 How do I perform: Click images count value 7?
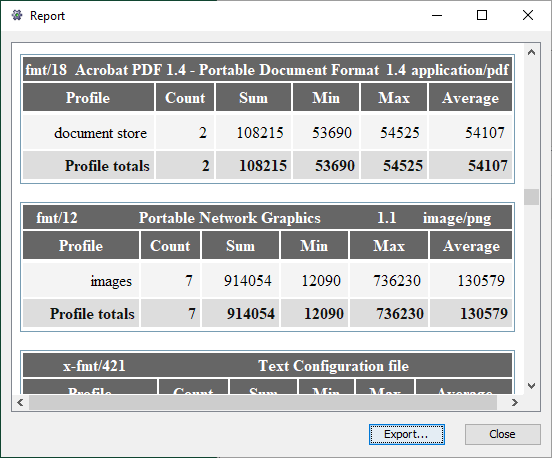tap(170, 281)
